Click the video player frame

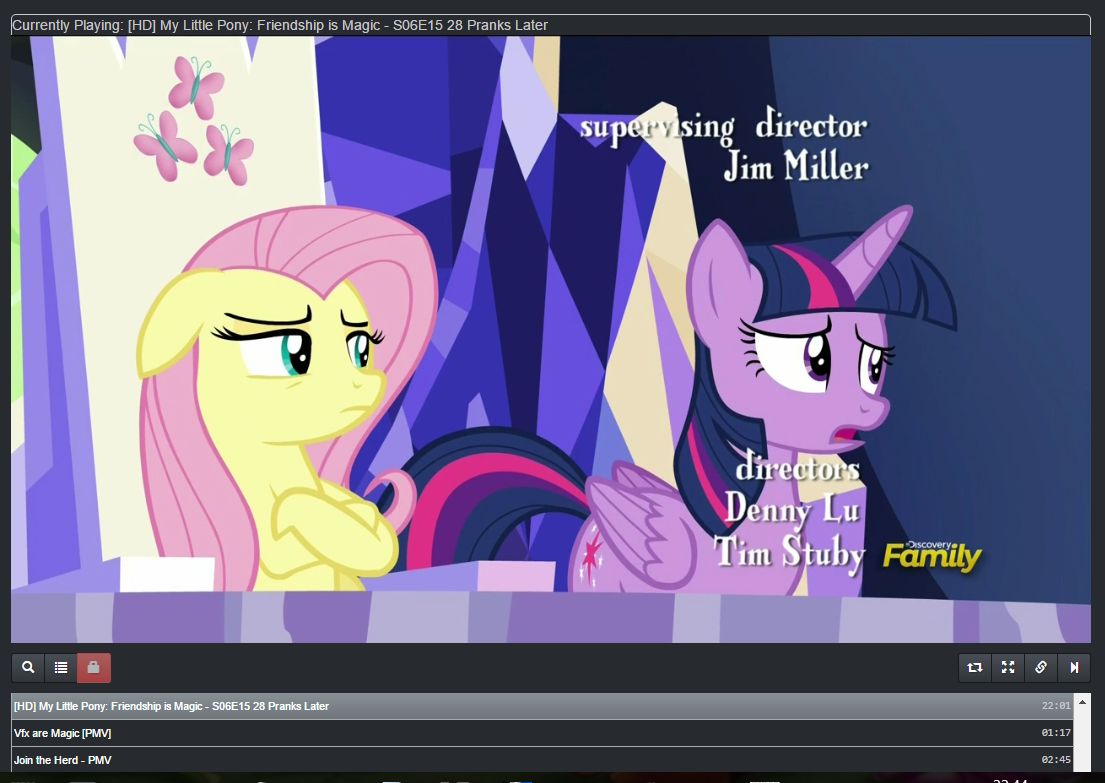551,339
